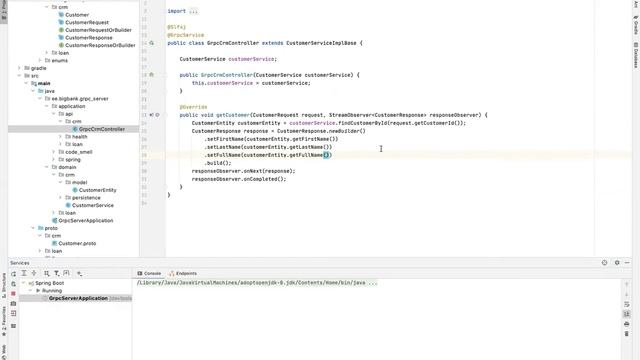
Task: Open Group By options in Services
Action: (x=47, y=273)
